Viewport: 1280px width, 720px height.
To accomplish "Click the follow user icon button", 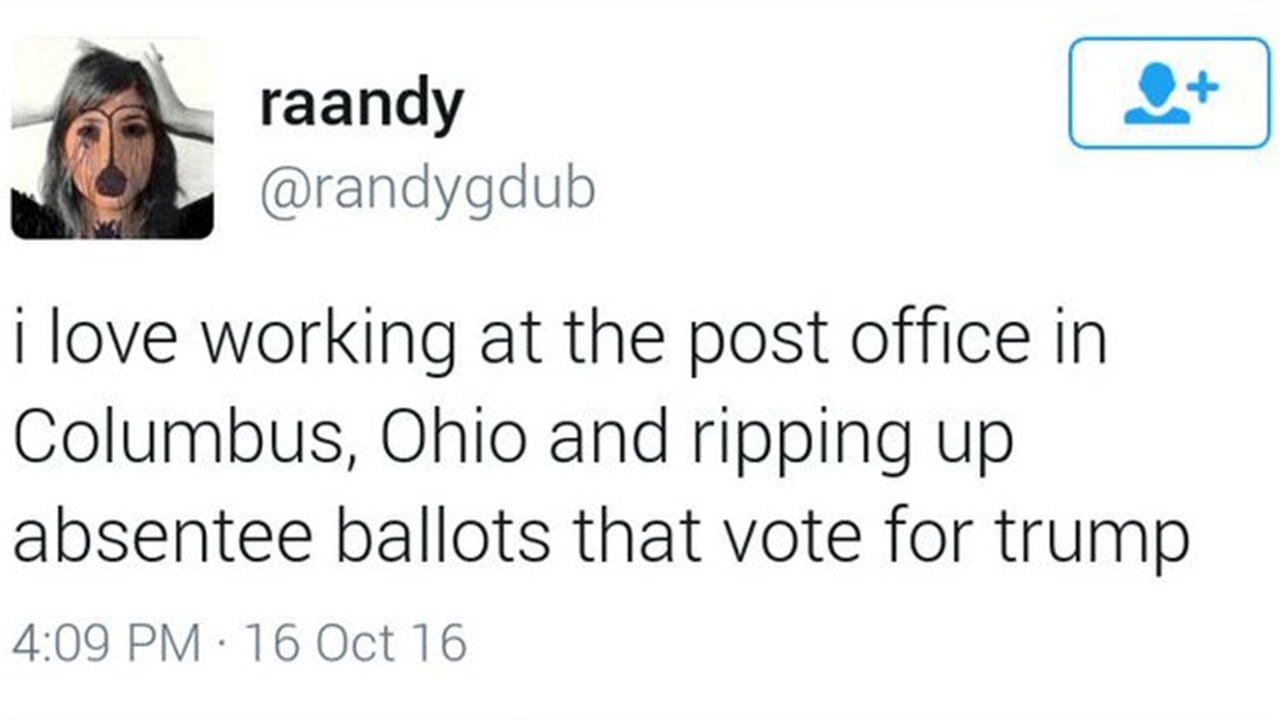I will tap(1169, 93).
